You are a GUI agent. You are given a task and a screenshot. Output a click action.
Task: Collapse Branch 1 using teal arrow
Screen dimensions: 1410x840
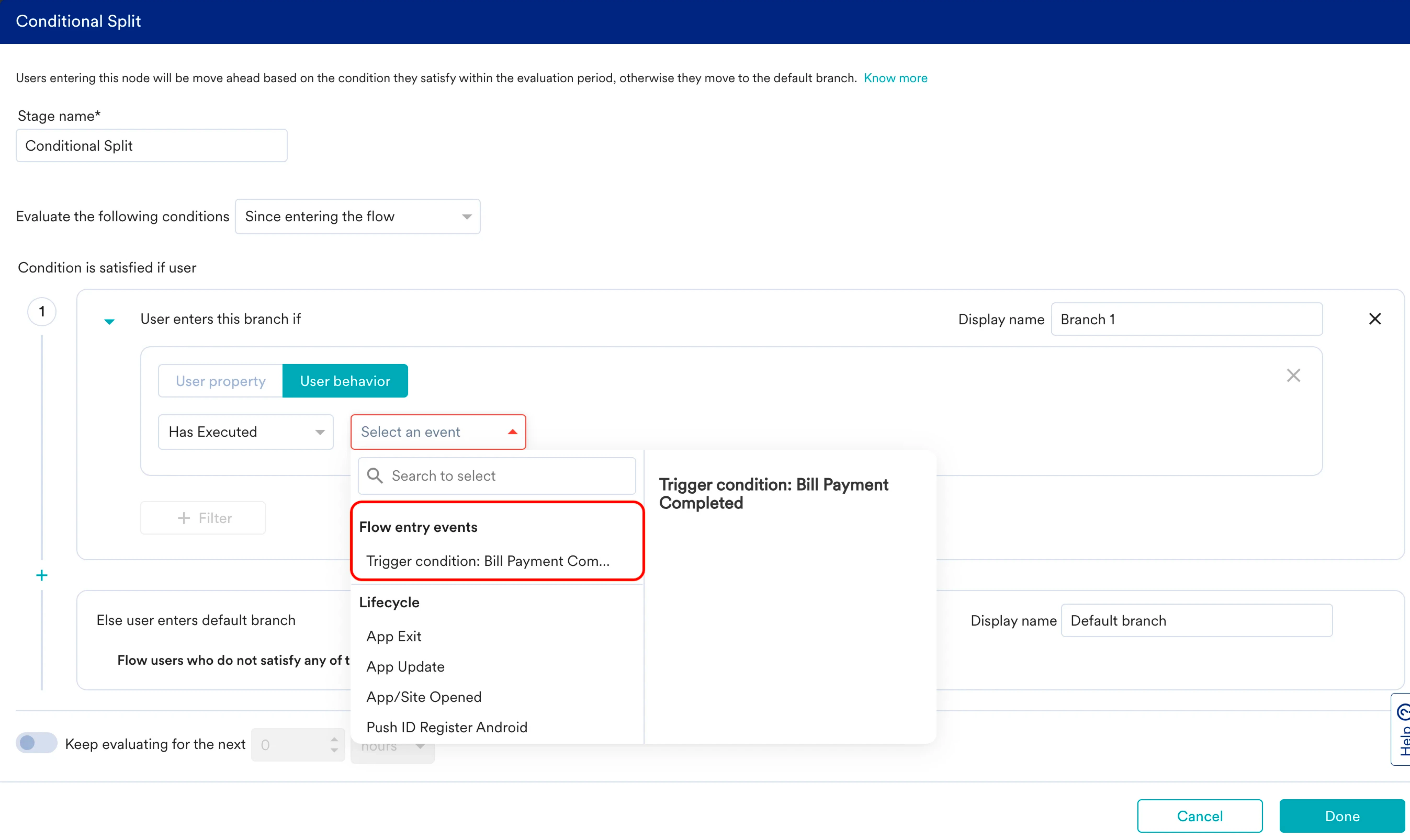click(x=109, y=321)
